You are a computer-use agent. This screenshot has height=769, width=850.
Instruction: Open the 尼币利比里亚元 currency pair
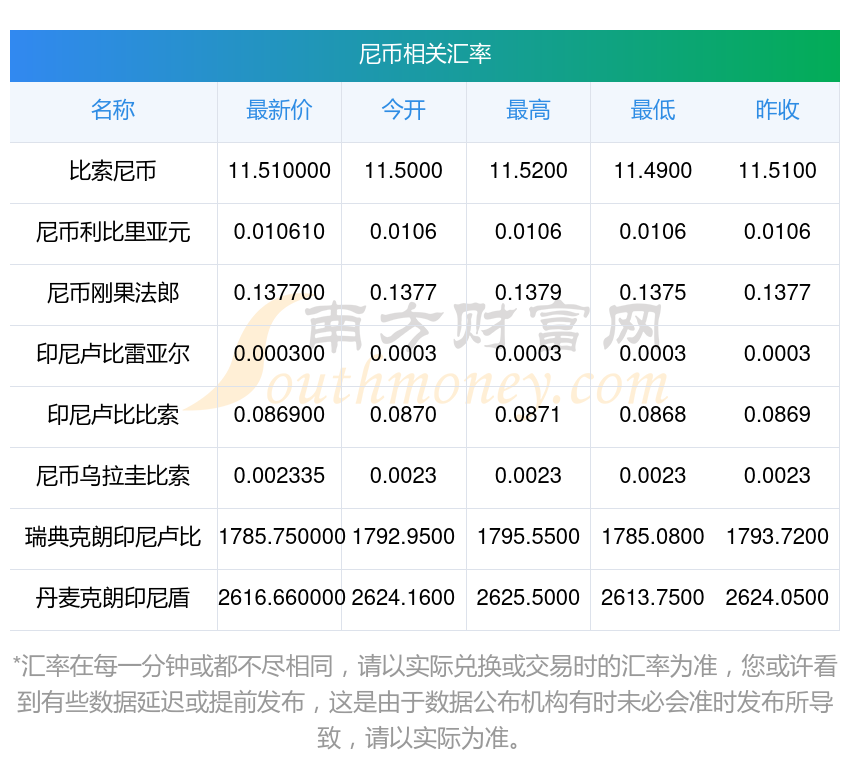point(113,232)
